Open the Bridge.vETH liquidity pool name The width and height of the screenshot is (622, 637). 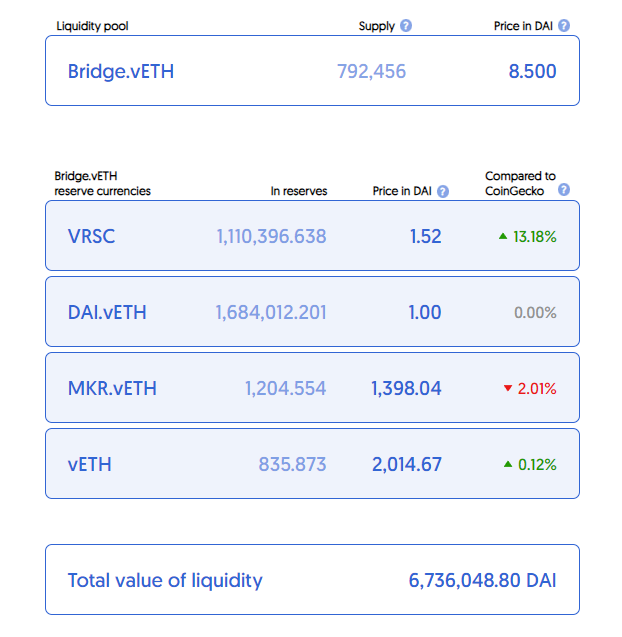point(121,72)
